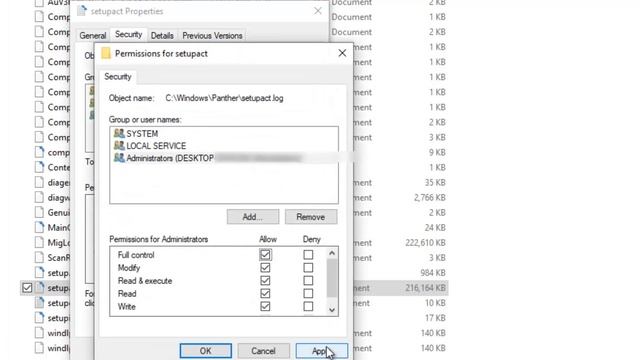Screen dimensions: 640x360
Task: Check Deny box for Read & execute
Action: click(x=308, y=281)
